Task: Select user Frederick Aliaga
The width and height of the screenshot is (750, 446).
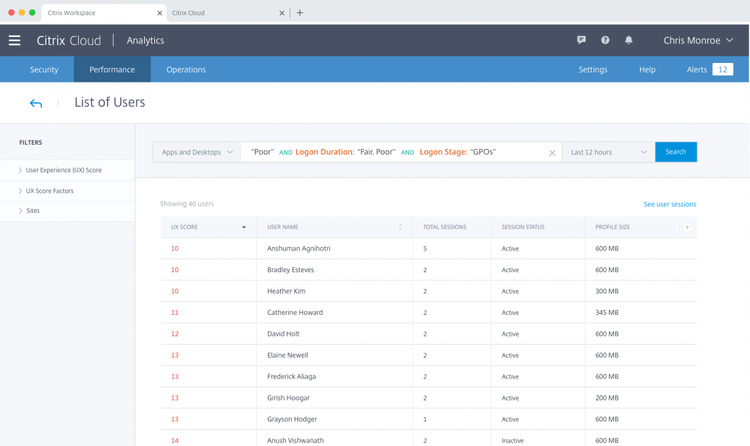Action: point(291,377)
